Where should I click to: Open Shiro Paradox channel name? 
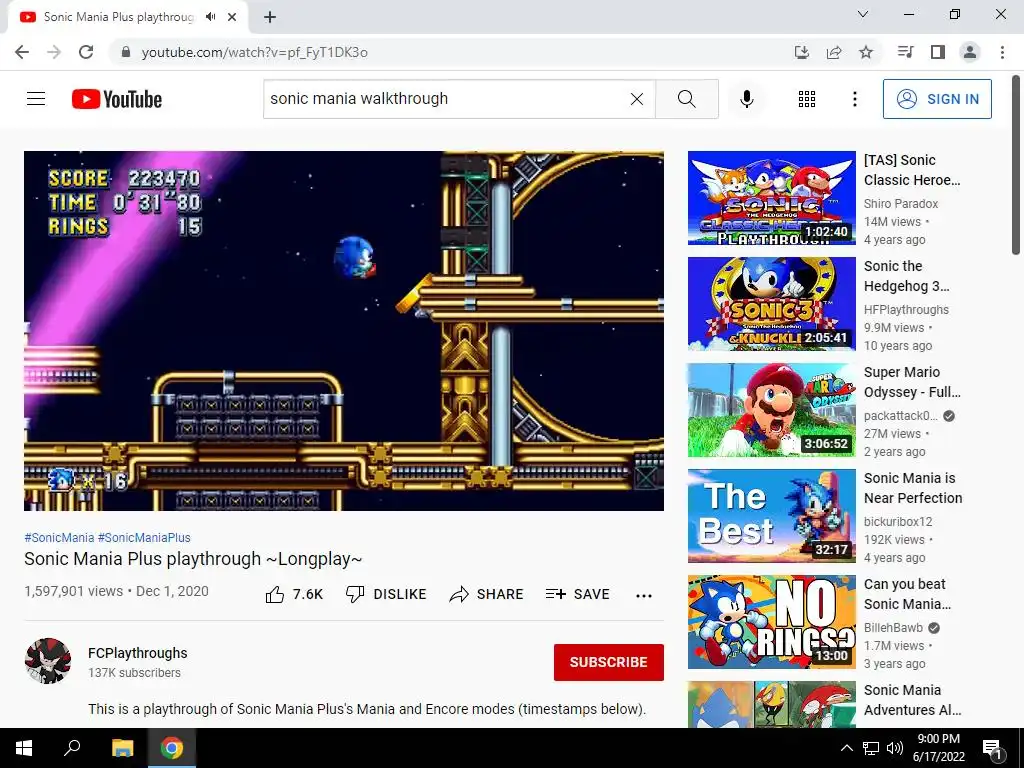click(901, 204)
